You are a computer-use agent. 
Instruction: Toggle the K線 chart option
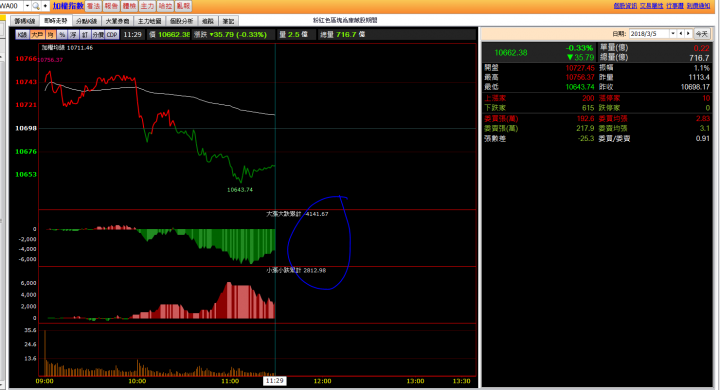pyautogui.click(x=22, y=34)
